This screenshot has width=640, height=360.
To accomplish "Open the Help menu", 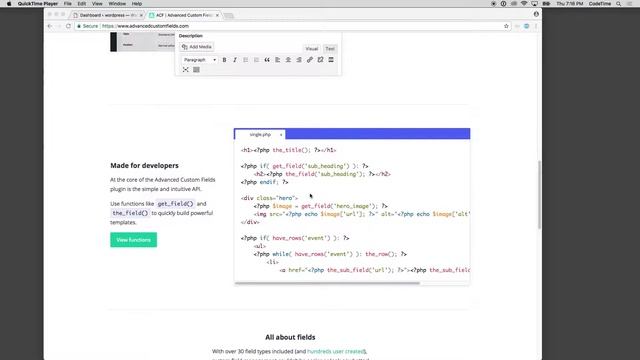I will tap(137, 4).
